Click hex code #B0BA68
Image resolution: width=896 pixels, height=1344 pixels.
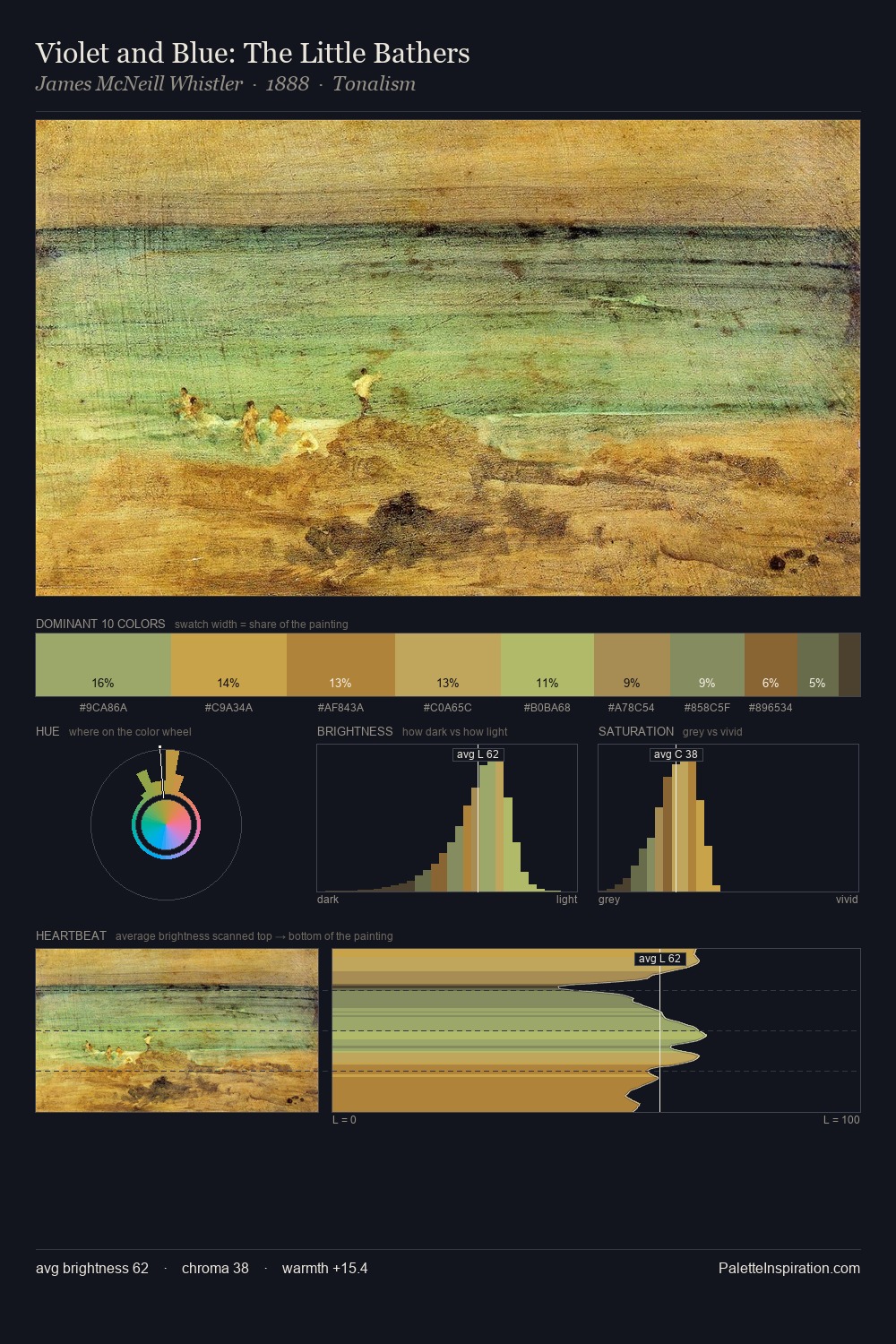[x=547, y=708]
